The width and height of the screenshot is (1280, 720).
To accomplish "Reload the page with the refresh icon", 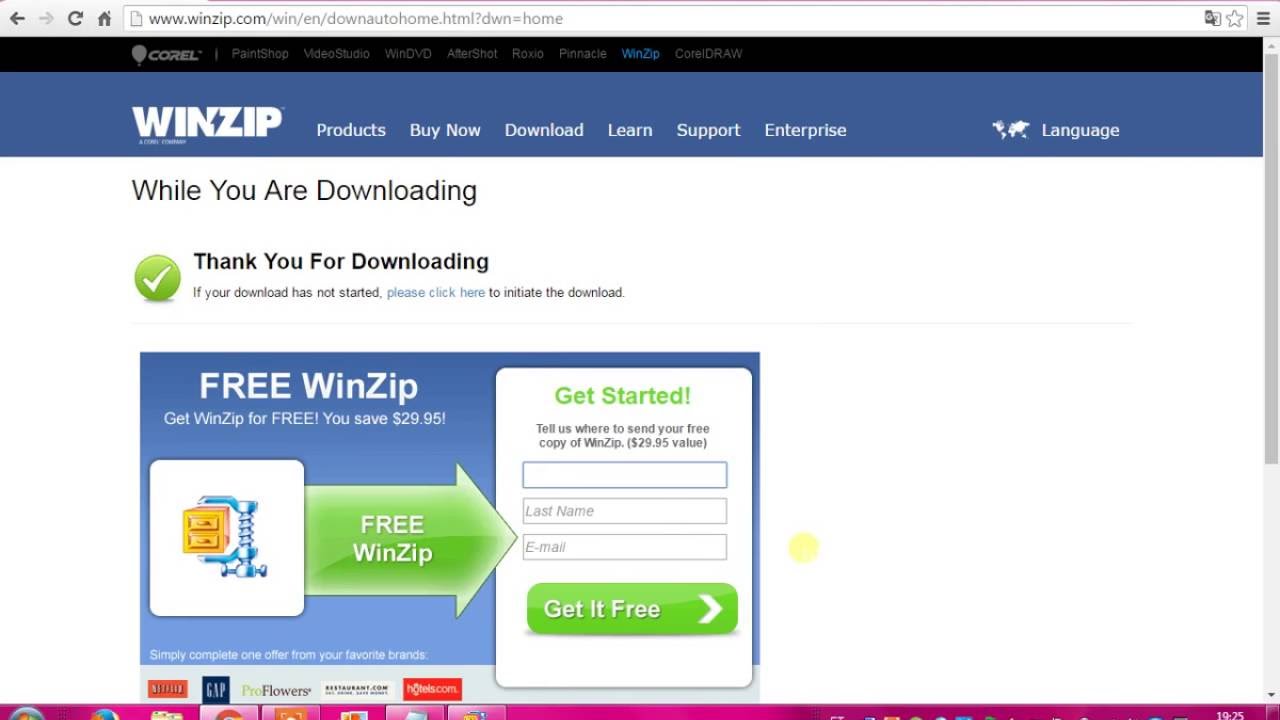I will [75, 18].
